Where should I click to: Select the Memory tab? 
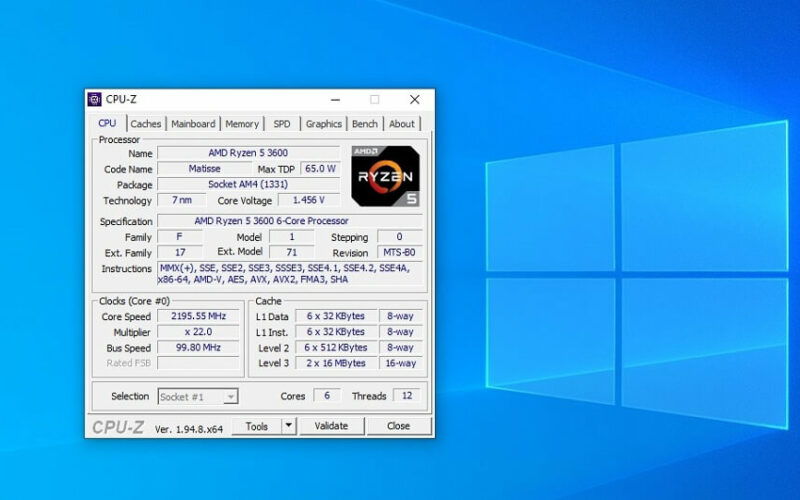click(242, 124)
